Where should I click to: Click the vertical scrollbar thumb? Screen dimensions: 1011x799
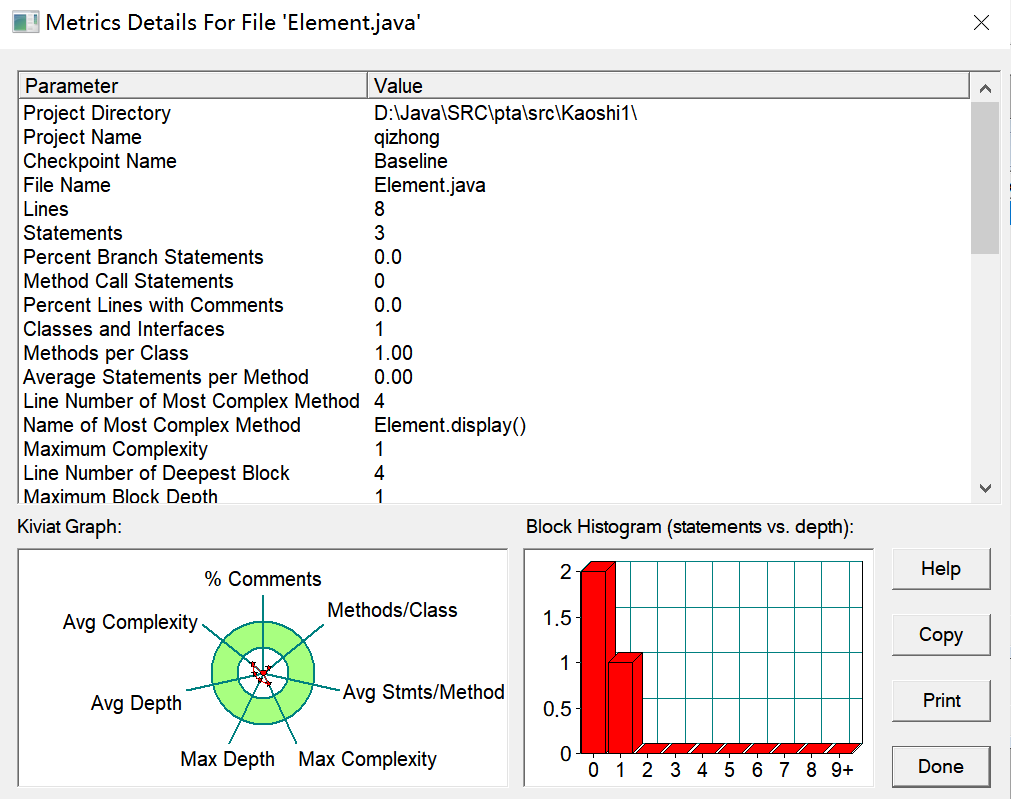985,177
